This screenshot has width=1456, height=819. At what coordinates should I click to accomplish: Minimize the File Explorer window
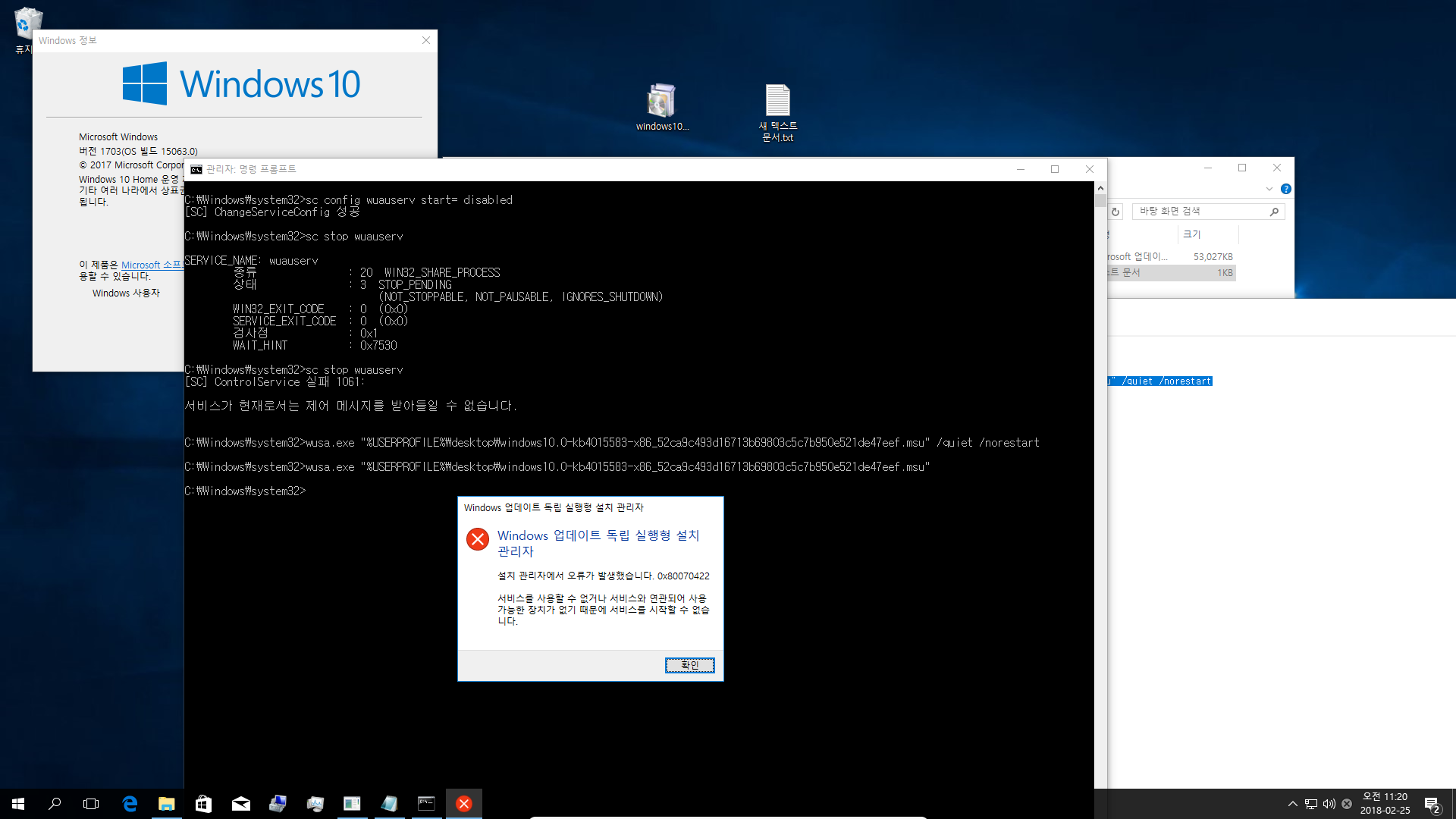[x=1208, y=168]
